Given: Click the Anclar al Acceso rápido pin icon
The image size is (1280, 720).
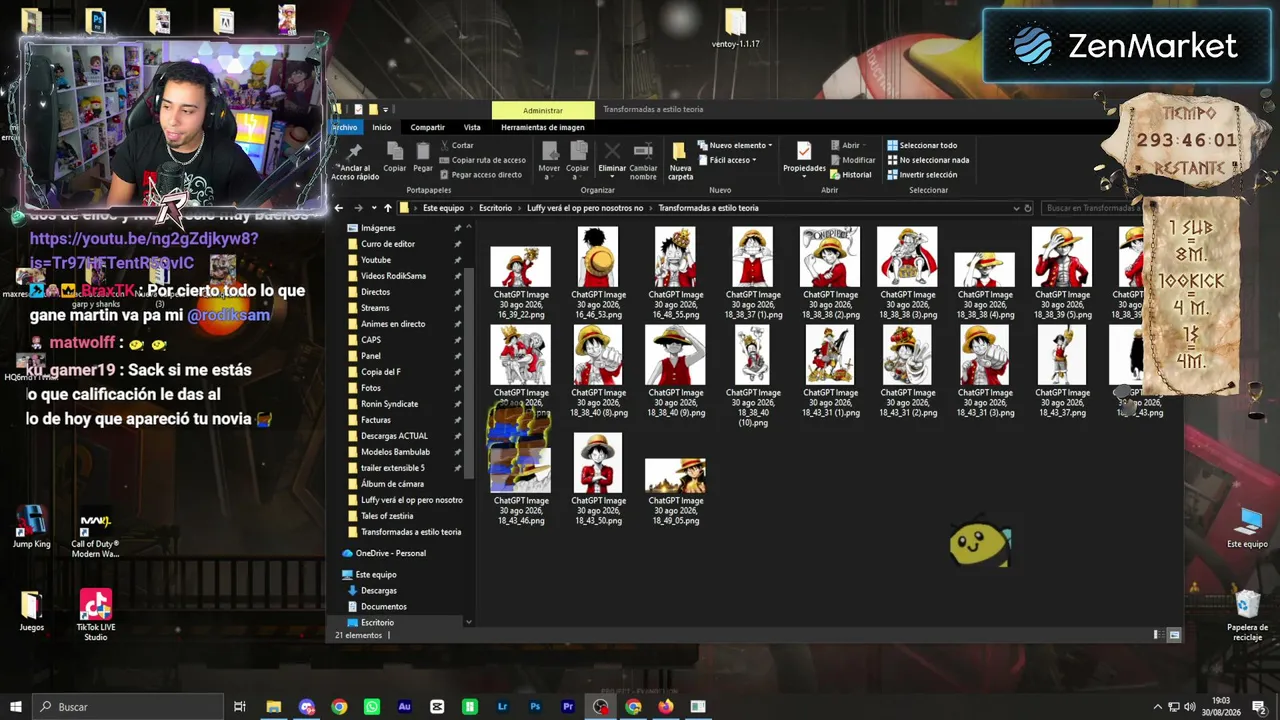Looking at the screenshot, I should click(x=354, y=151).
